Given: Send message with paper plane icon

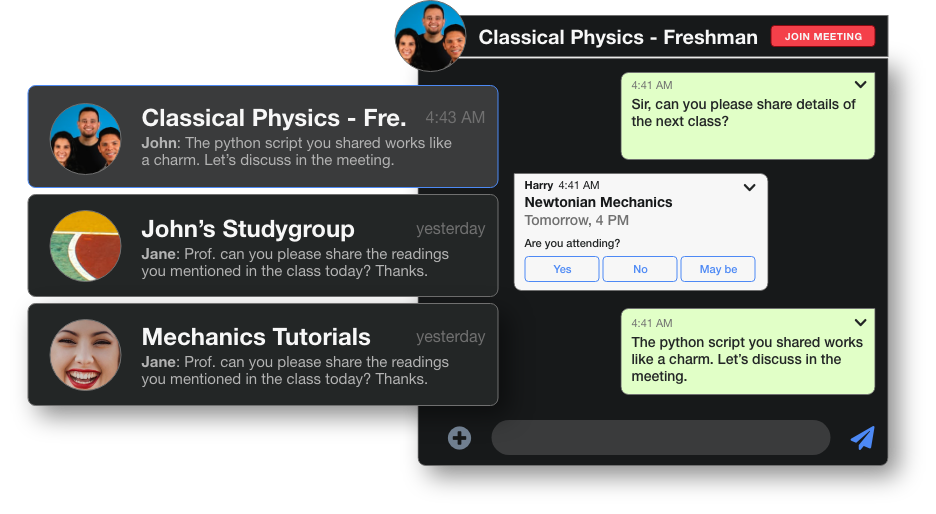Looking at the screenshot, I should pos(863,438).
